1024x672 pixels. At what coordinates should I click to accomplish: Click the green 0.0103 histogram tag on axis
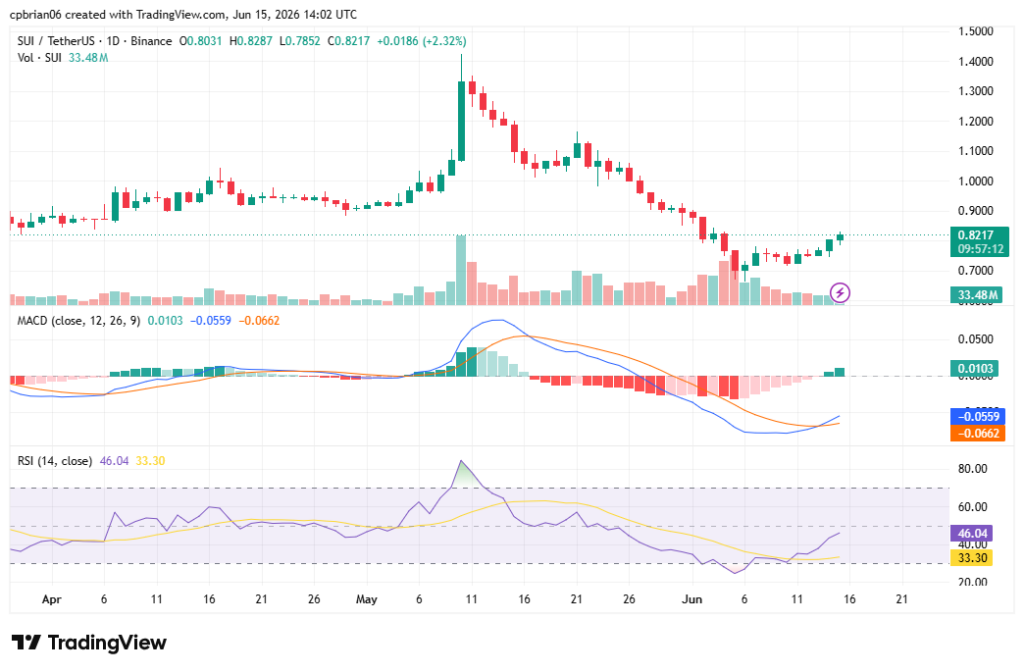[975, 368]
